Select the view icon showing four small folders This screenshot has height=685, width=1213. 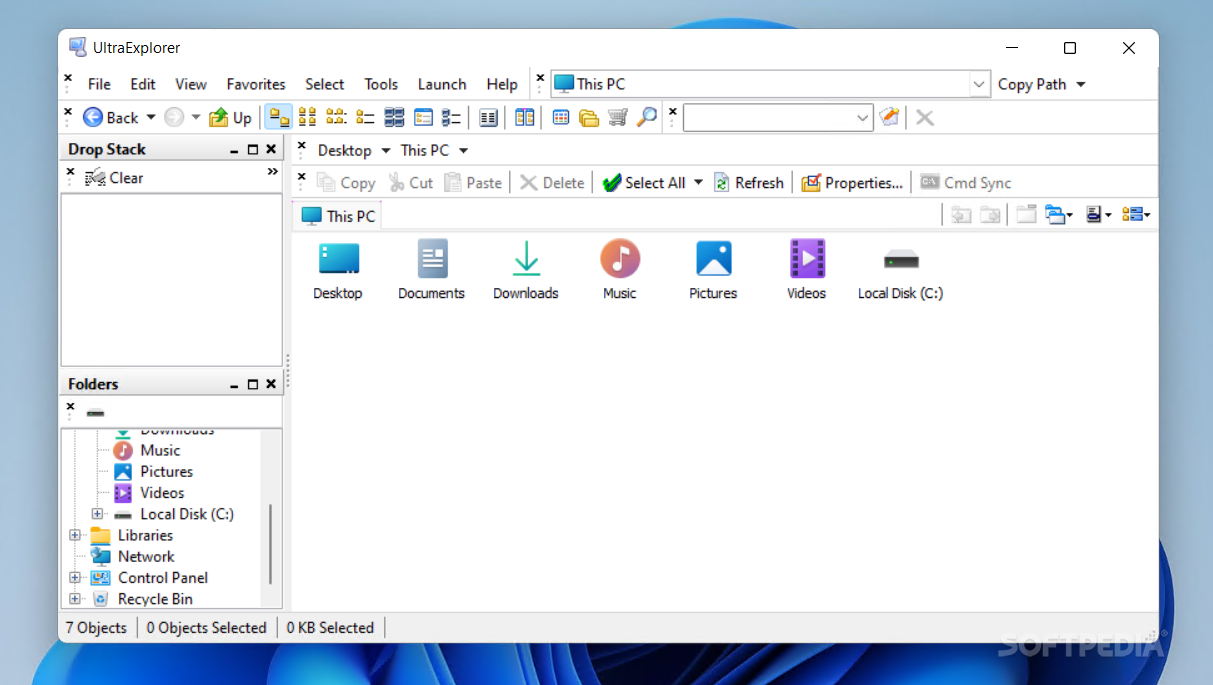308,117
